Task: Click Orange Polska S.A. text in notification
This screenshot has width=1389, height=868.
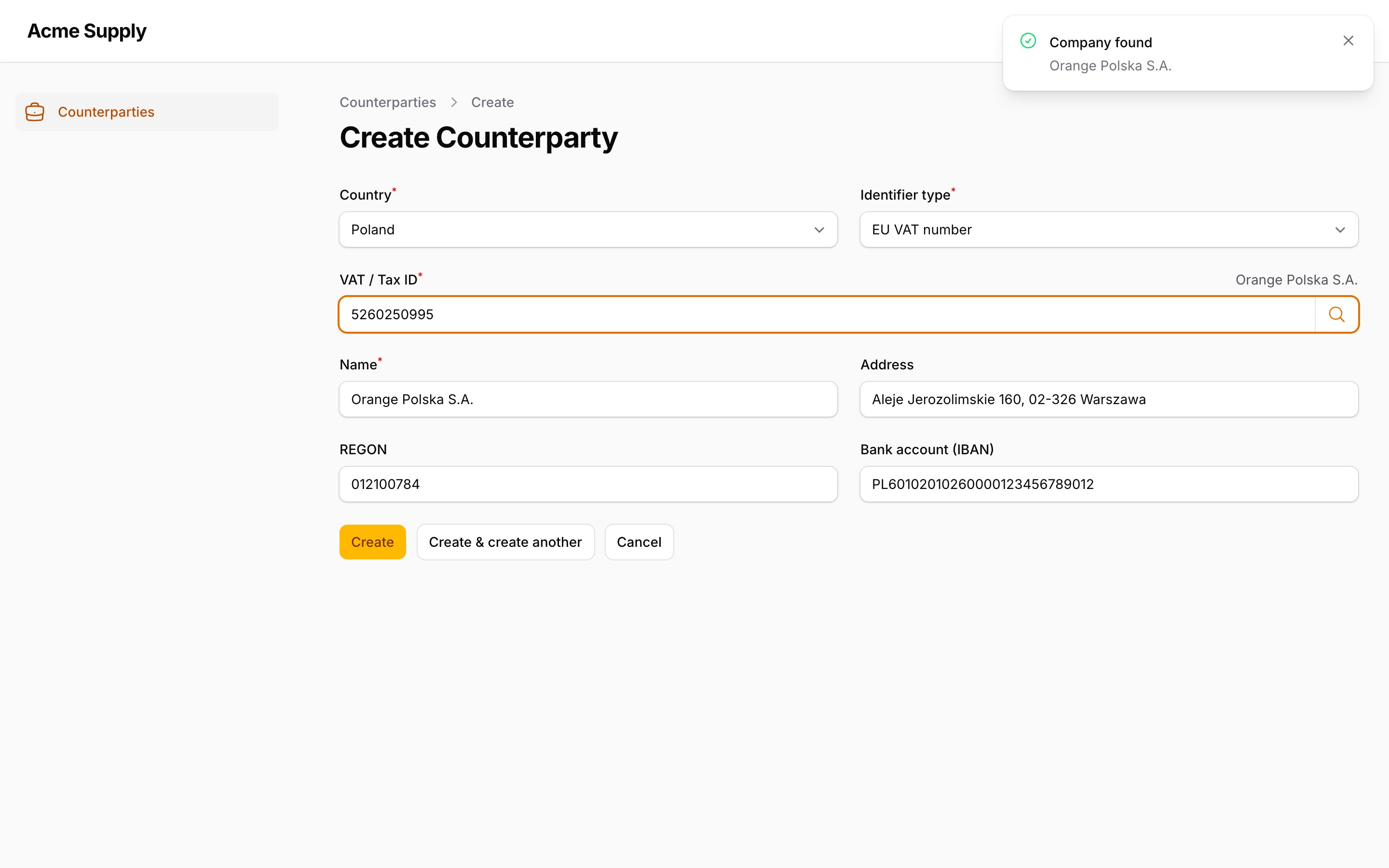Action: [x=1110, y=66]
